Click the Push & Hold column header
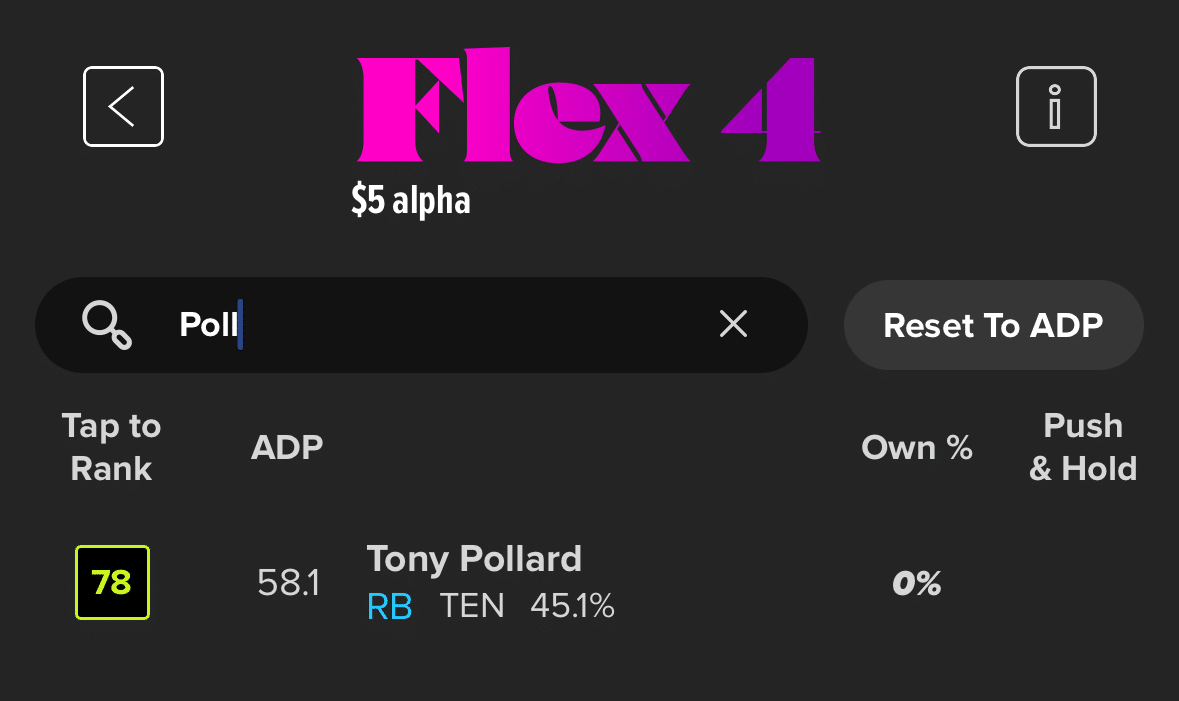Screen dimensions: 1179x701 click(x=1083, y=447)
